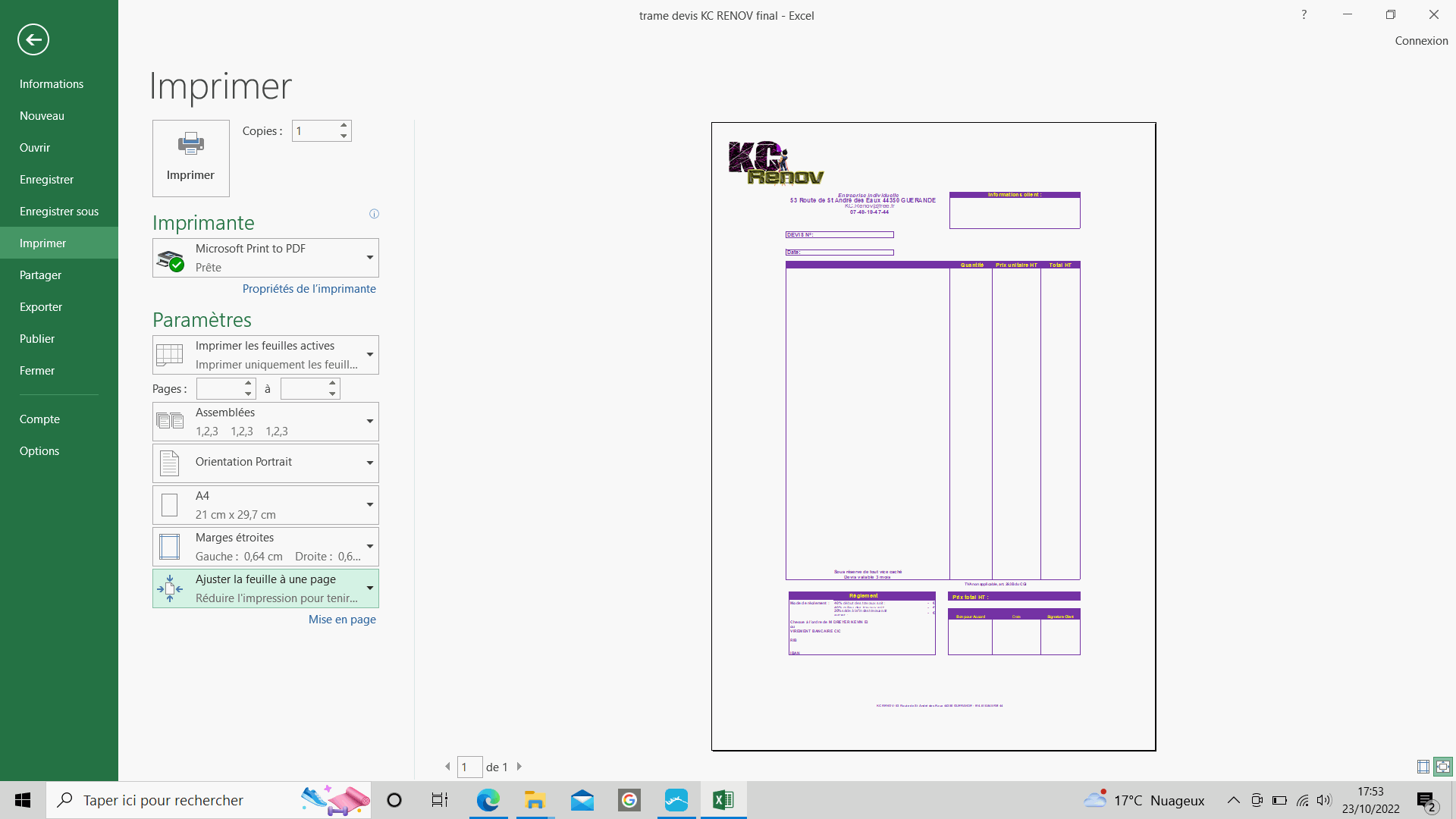Go to the next page with the arrow
1456x819 pixels.
(519, 767)
